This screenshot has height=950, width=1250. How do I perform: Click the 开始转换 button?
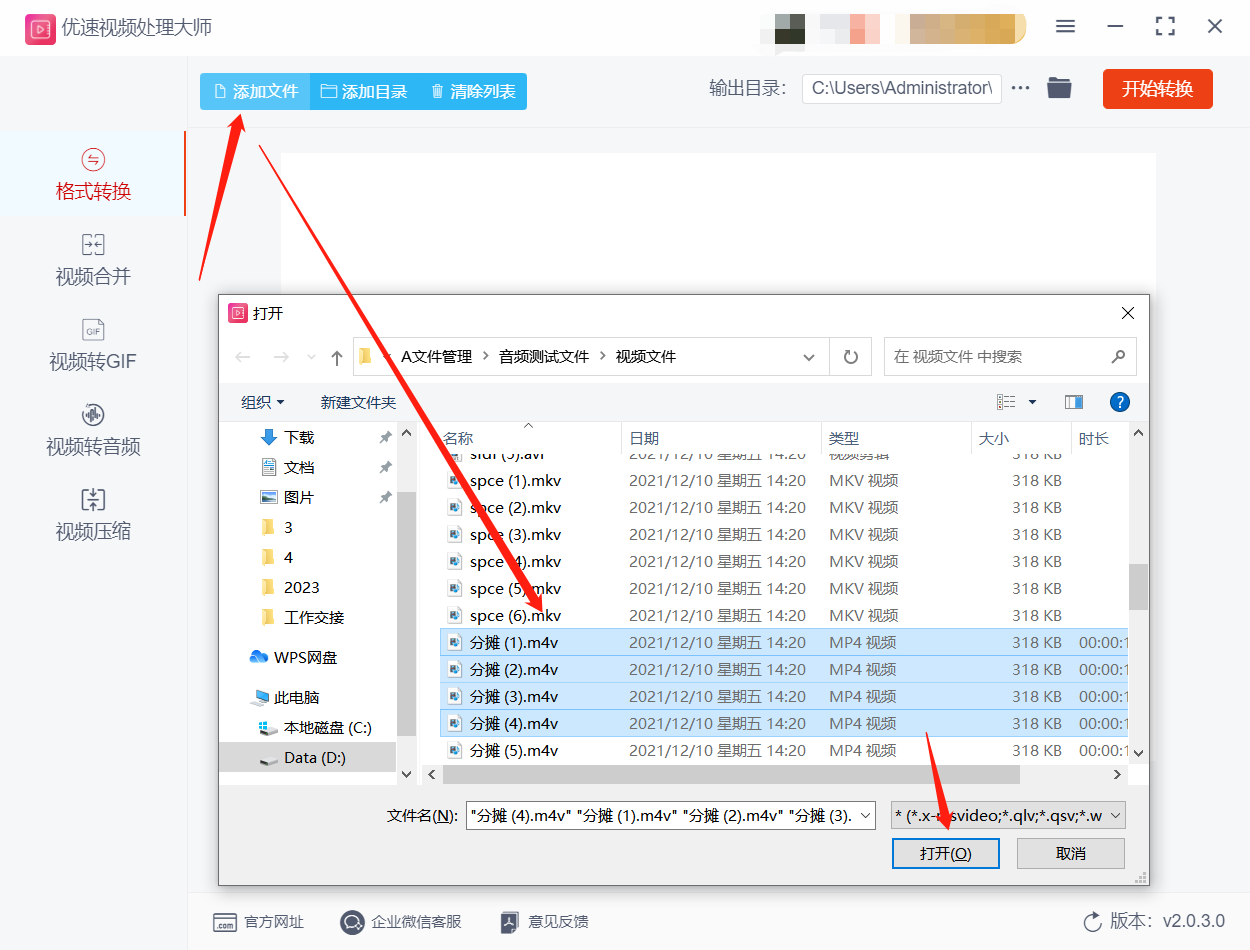click(1157, 88)
